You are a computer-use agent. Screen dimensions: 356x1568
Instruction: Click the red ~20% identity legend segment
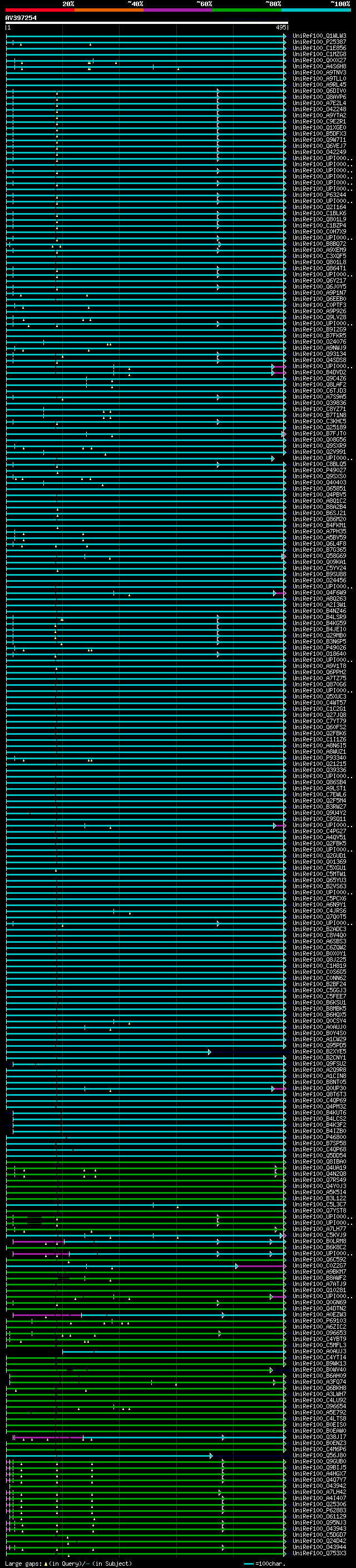pos(39,11)
